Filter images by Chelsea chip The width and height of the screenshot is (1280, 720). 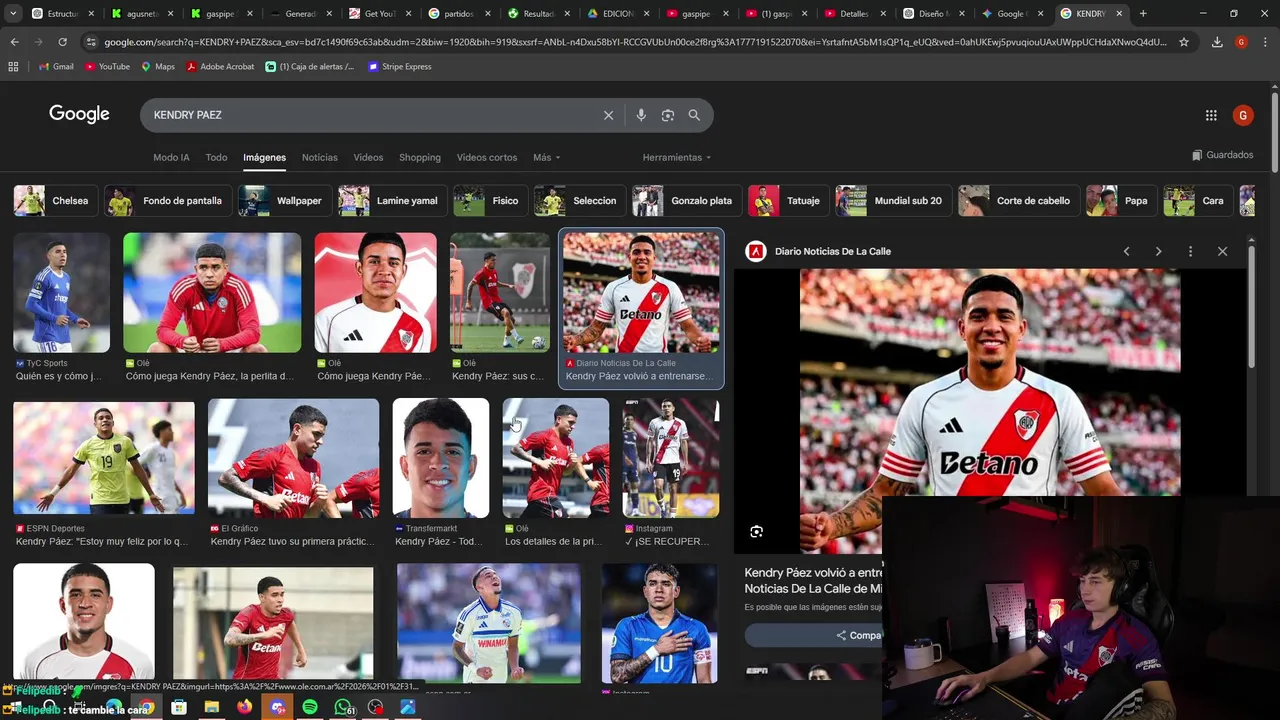(x=54, y=201)
